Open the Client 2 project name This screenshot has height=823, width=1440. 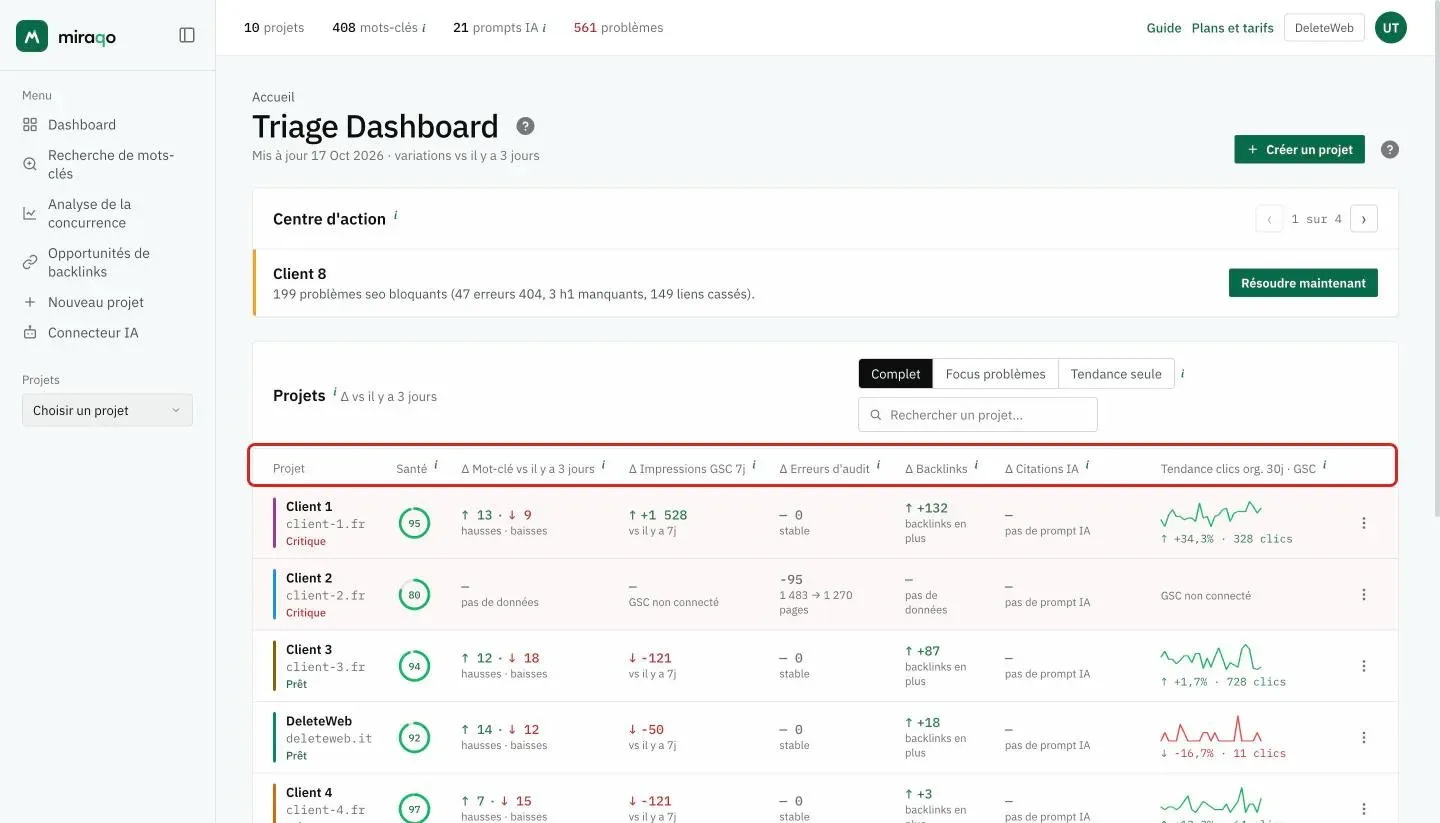coord(309,578)
